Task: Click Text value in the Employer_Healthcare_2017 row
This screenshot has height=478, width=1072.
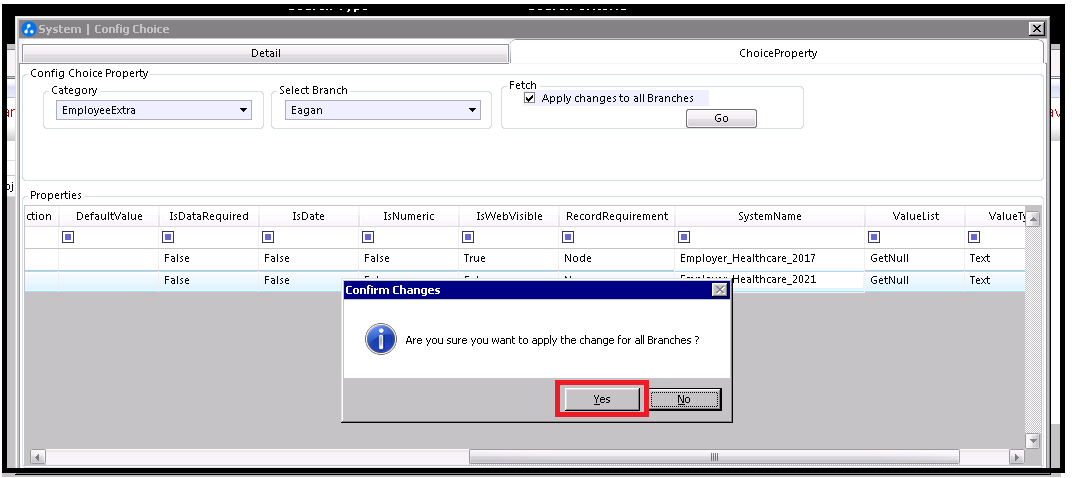Action: click(x=995, y=258)
